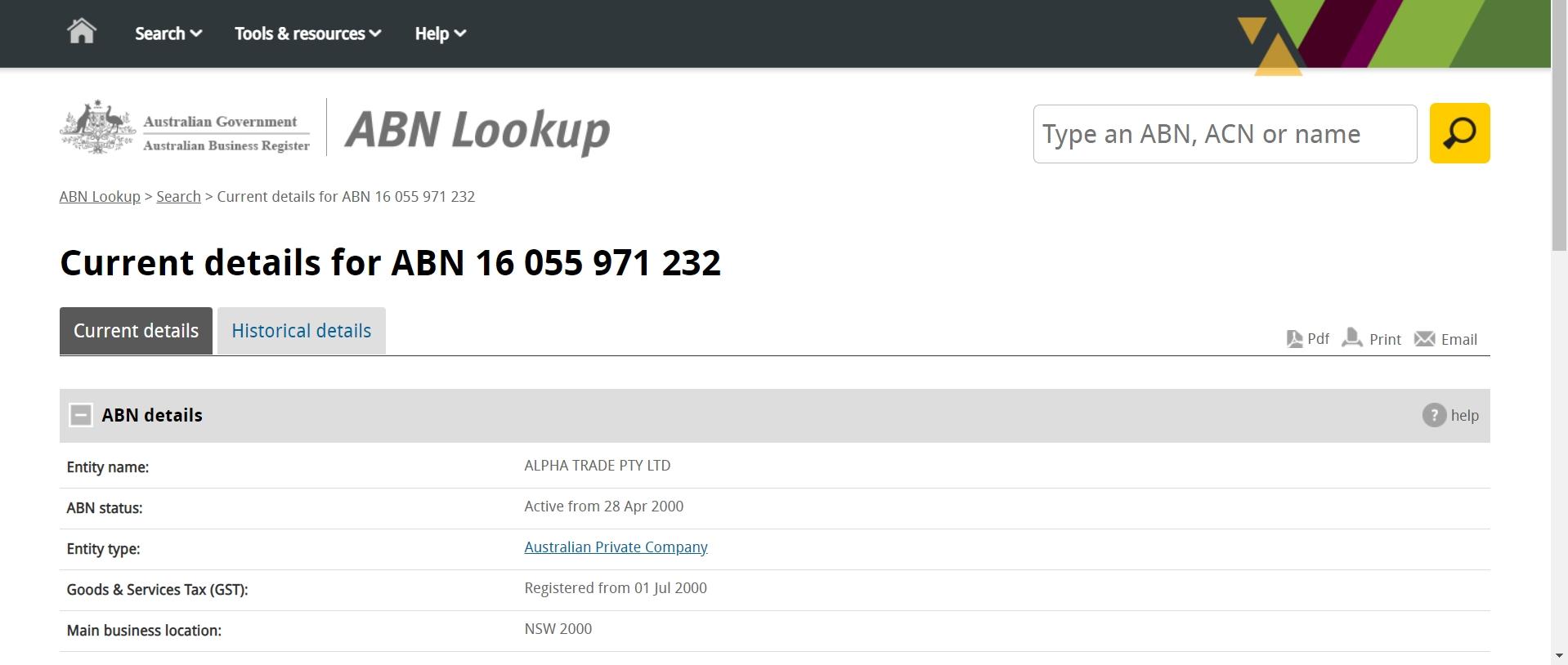
Task: Click the scrollbar down arrow
Action: click(1559, 656)
